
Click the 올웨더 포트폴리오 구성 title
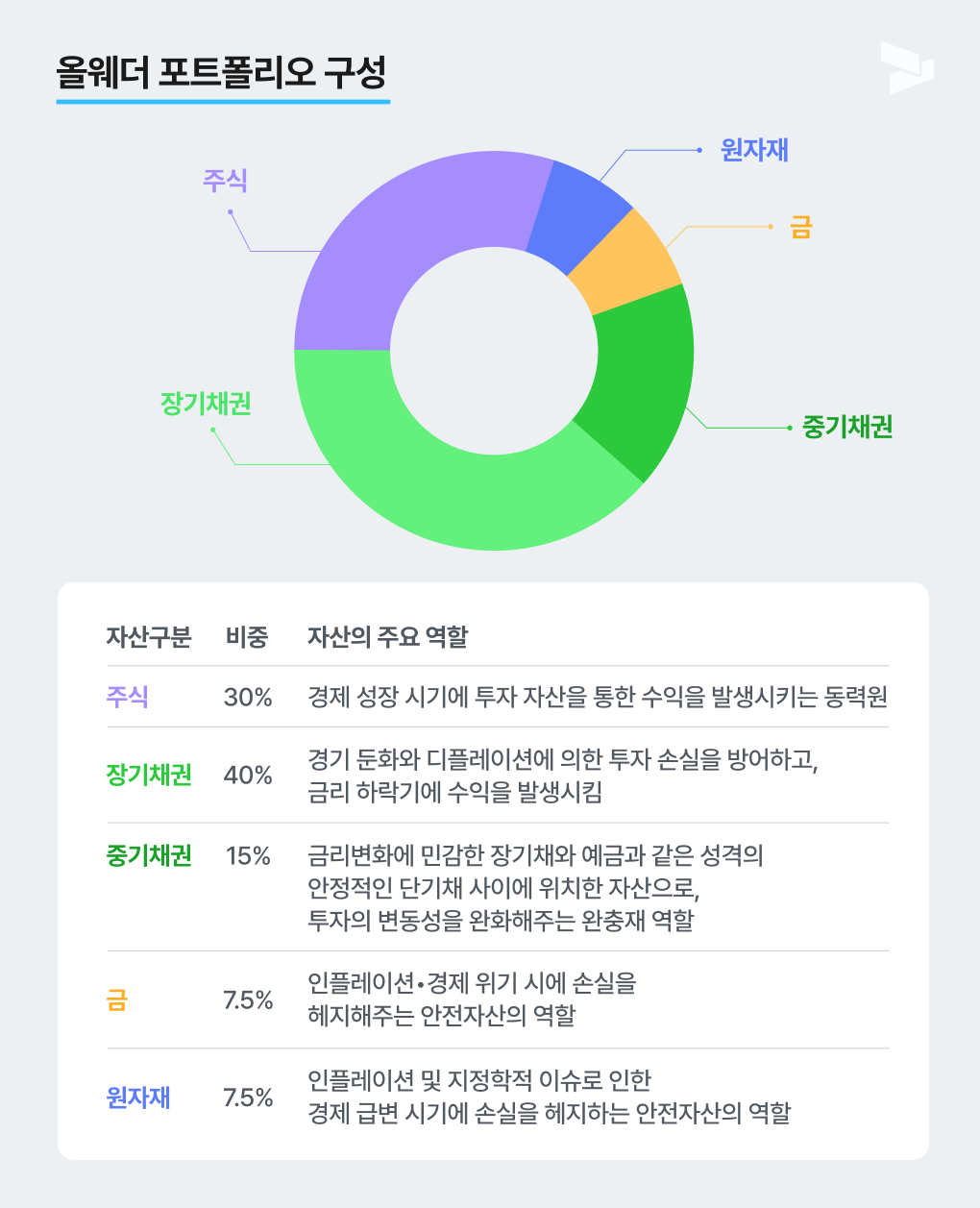[222, 72]
